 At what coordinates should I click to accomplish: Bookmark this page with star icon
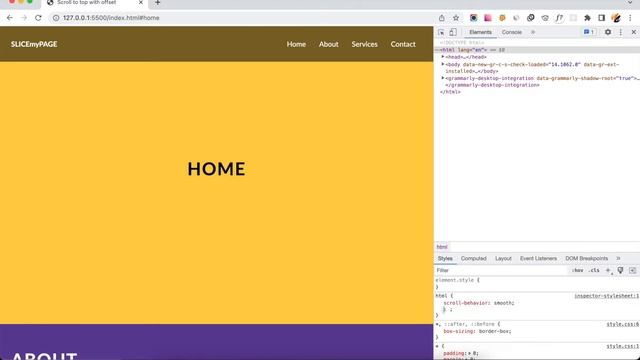[456, 18]
